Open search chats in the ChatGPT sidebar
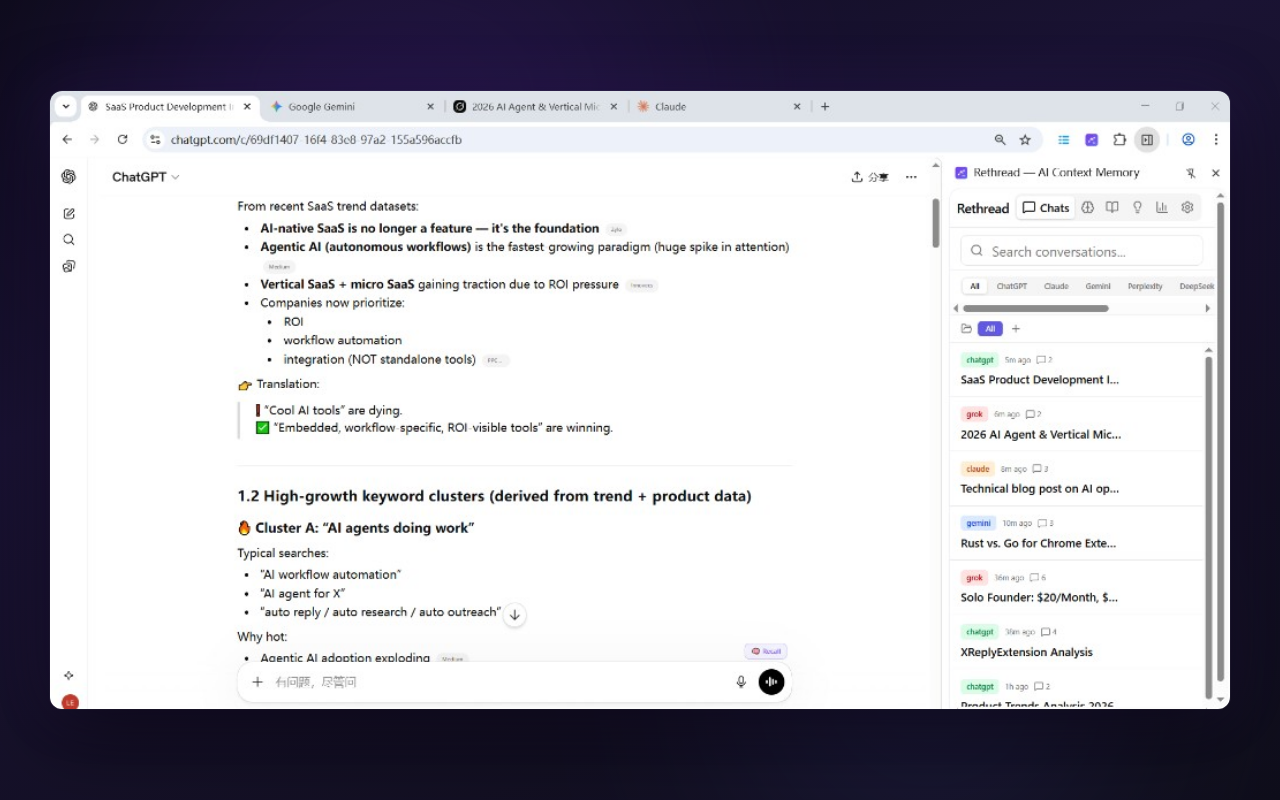Screen dimensions: 1280x800 [69, 240]
